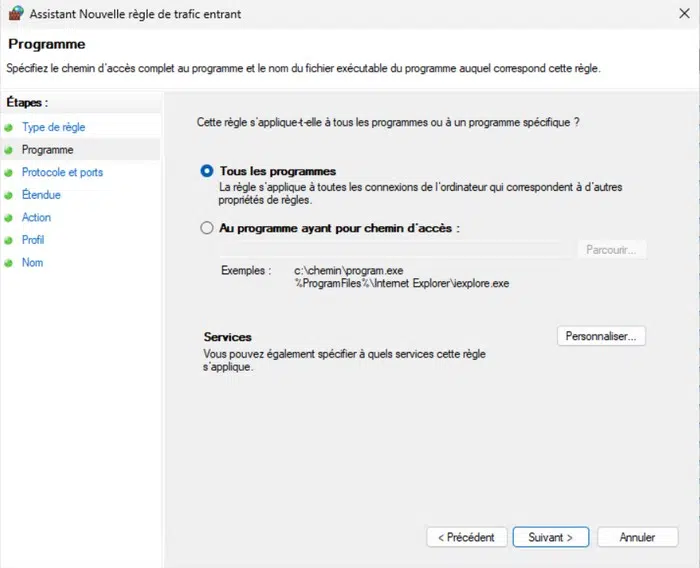700x568 pixels.
Task: Go back with the Précédent button
Action: (x=467, y=537)
